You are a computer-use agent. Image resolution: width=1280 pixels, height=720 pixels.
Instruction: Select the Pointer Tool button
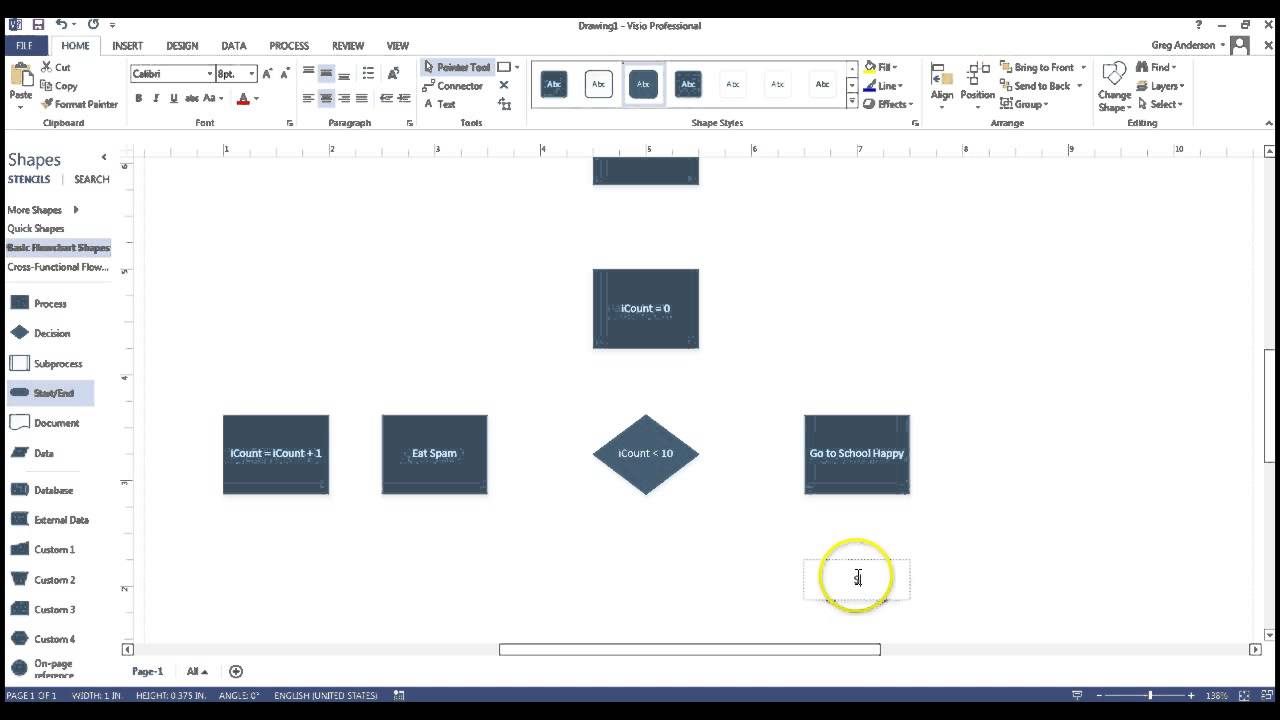point(457,67)
